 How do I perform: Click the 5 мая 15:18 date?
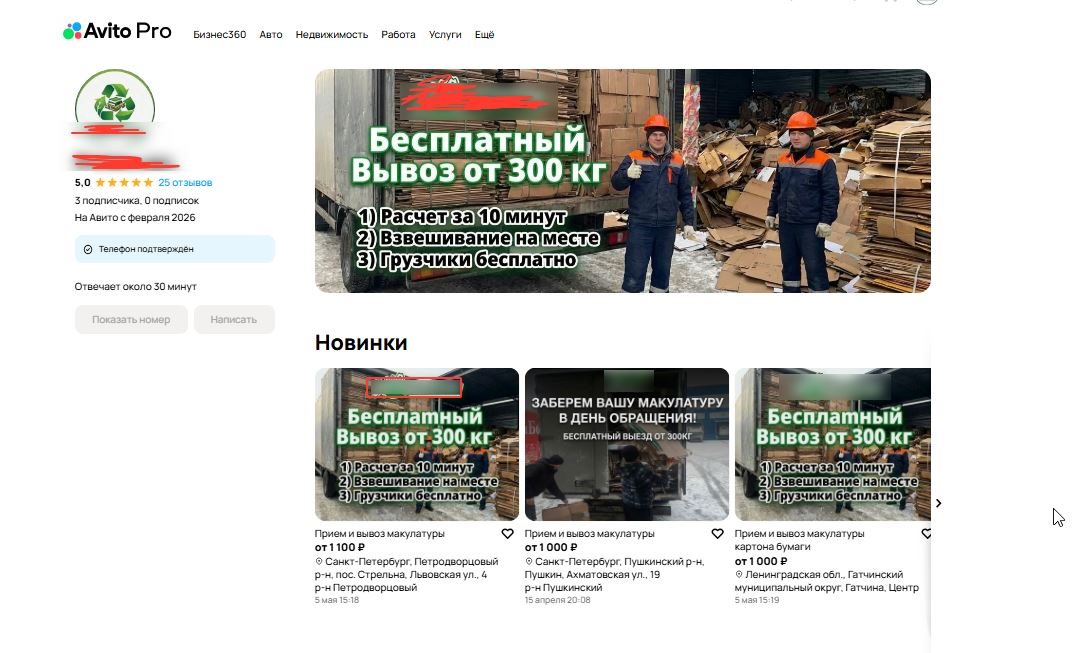(x=337, y=600)
